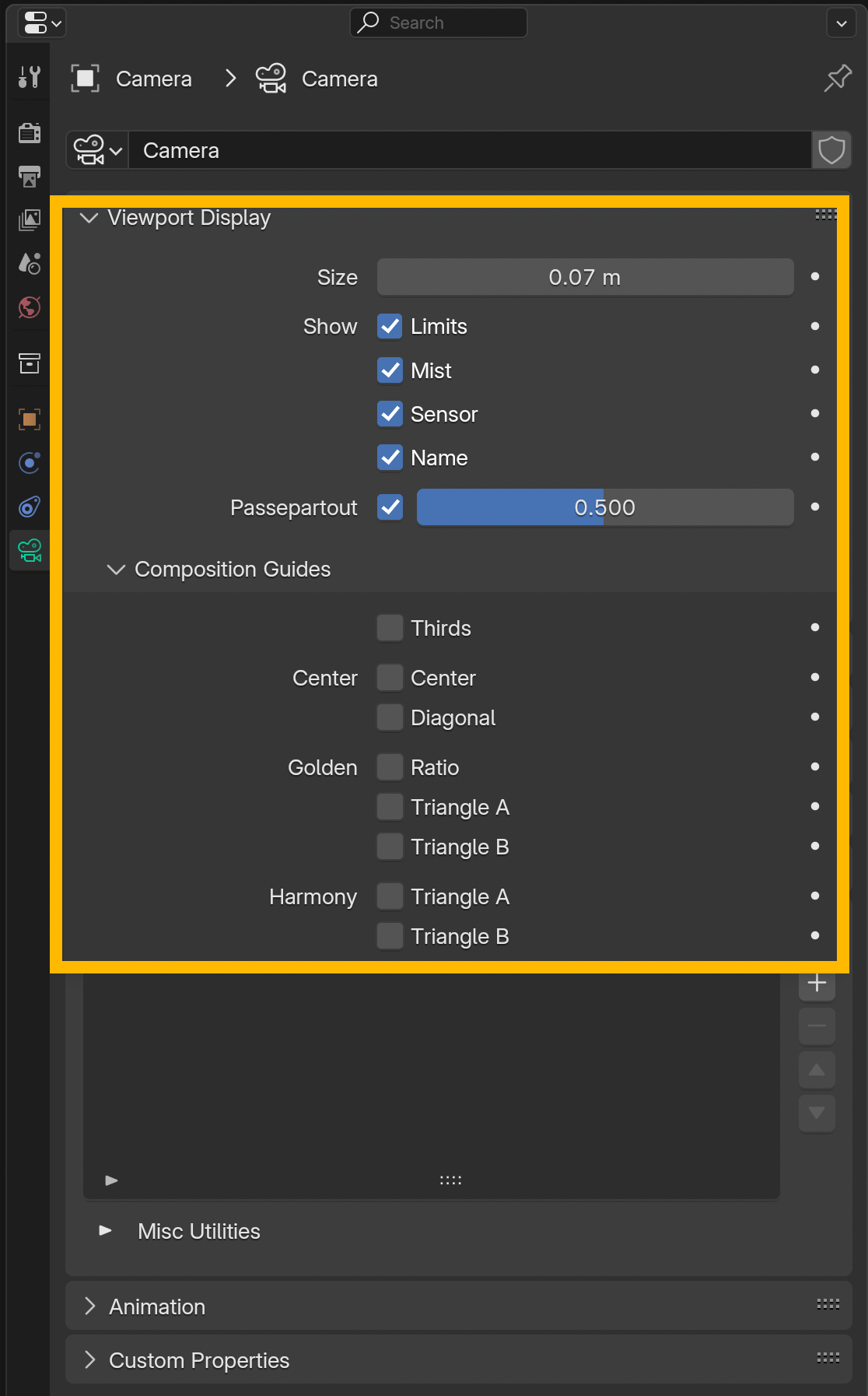Enable the Thirds composition guide
This screenshot has height=1396, width=868.
point(390,628)
